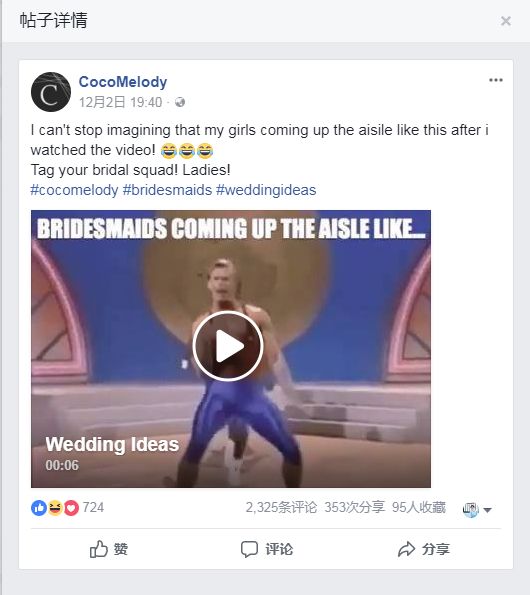Open the three-dot post options menu
The width and height of the screenshot is (530, 595).
(x=495, y=80)
